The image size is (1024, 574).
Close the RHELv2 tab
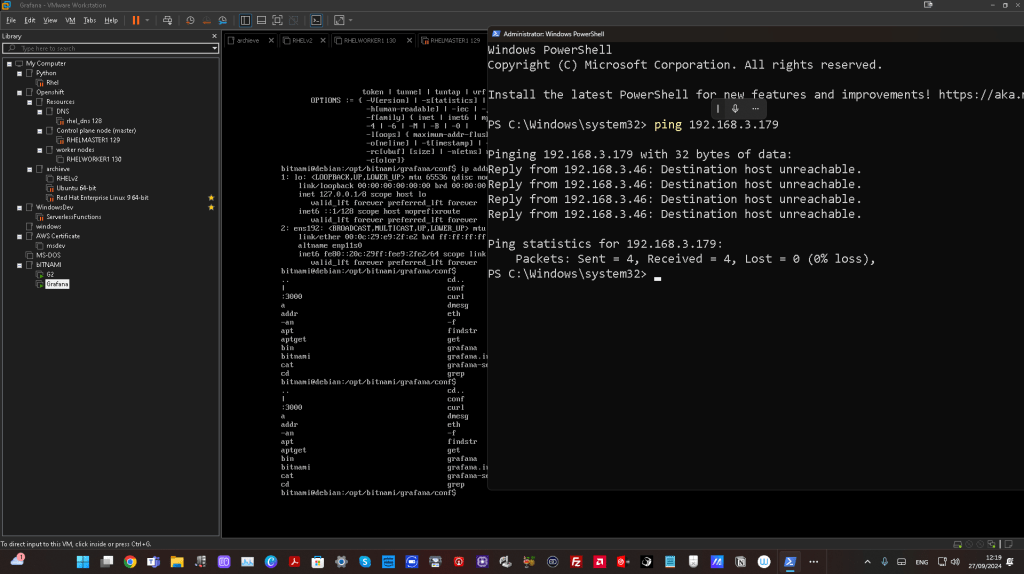pos(323,40)
